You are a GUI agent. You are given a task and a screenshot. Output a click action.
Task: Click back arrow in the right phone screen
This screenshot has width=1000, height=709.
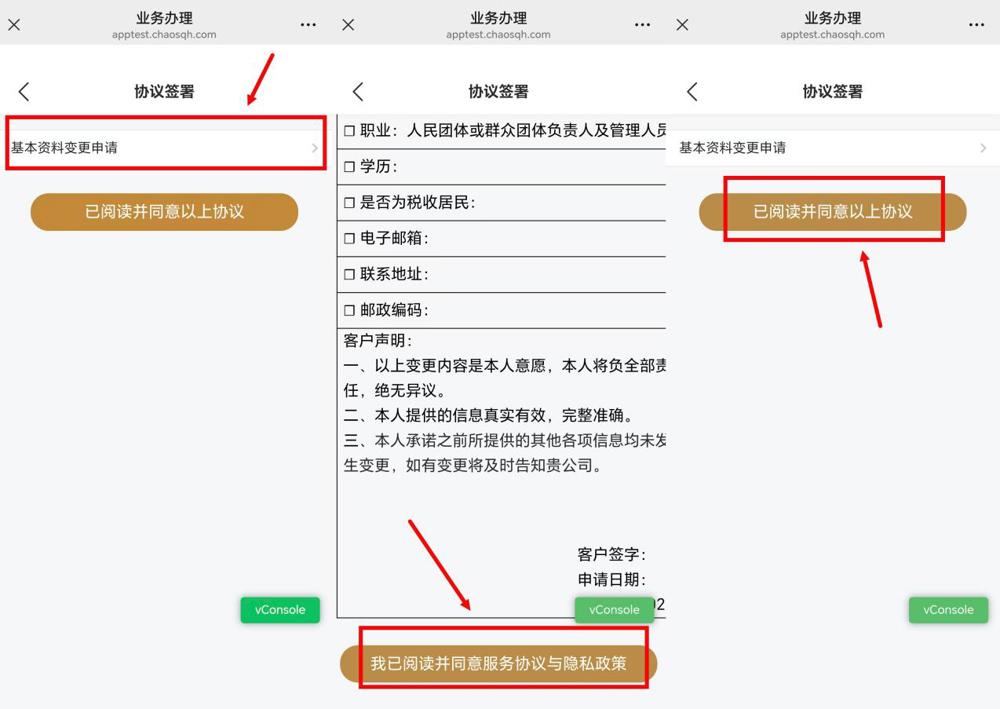click(x=692, y=92)
